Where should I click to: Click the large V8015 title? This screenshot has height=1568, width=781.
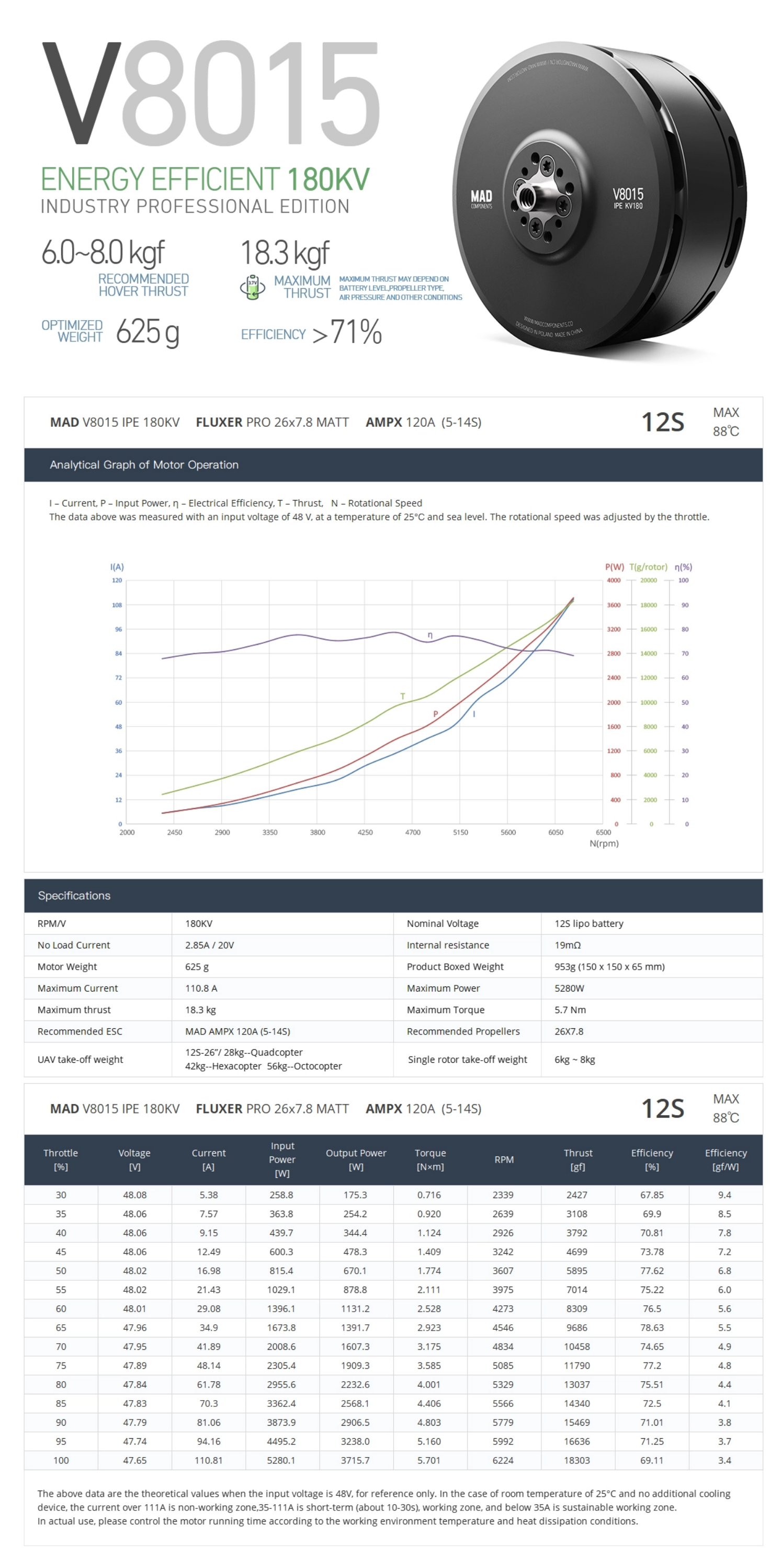[x=211, y=93]
